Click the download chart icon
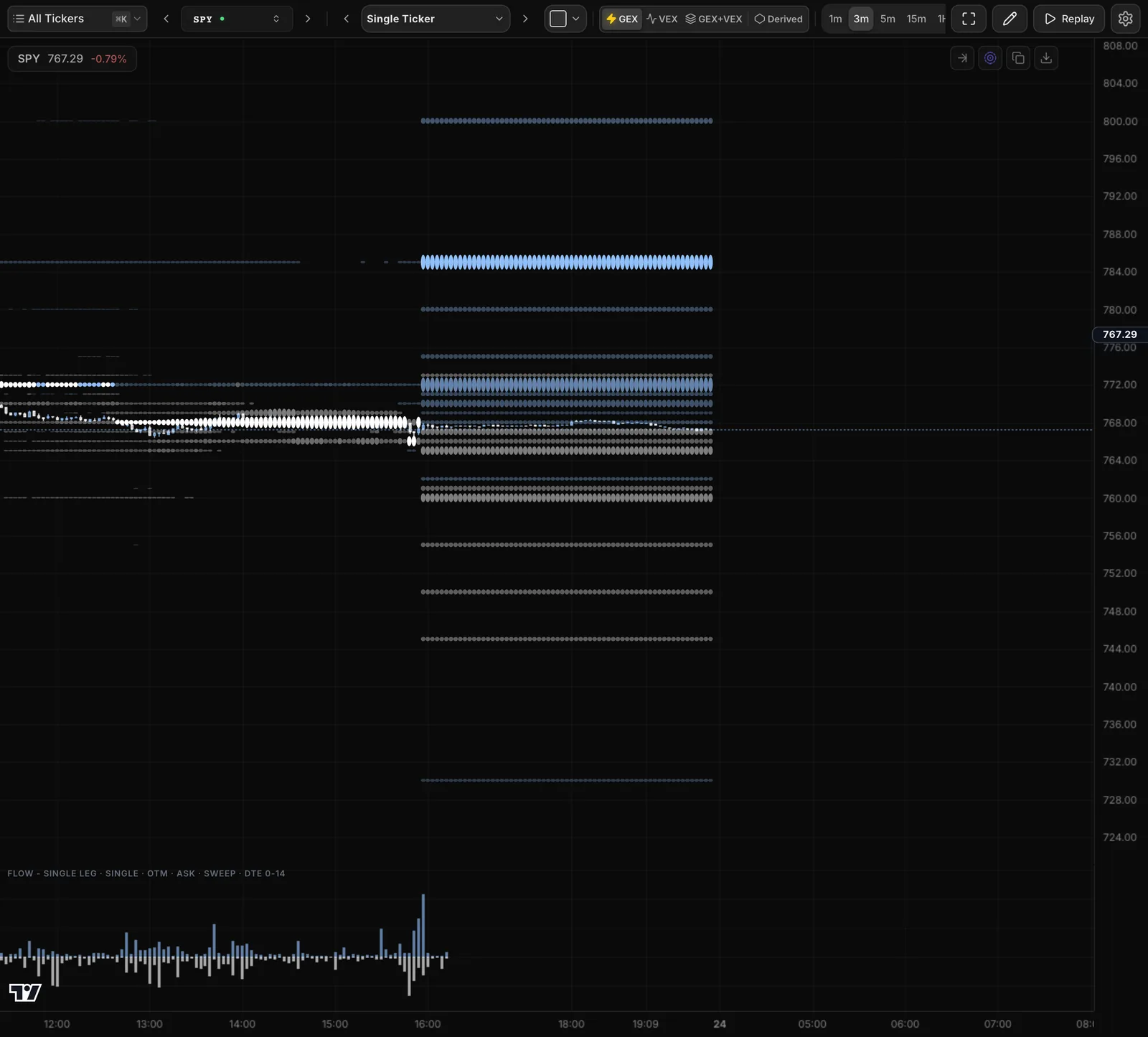1148x1037 pixels. click(1046, 58)
